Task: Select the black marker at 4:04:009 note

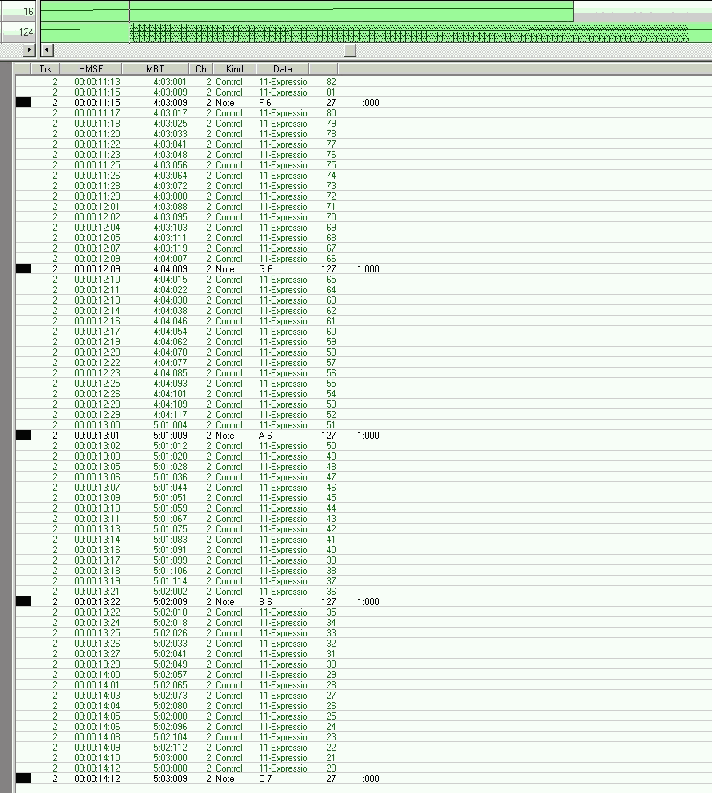Action: coord(23,269)
